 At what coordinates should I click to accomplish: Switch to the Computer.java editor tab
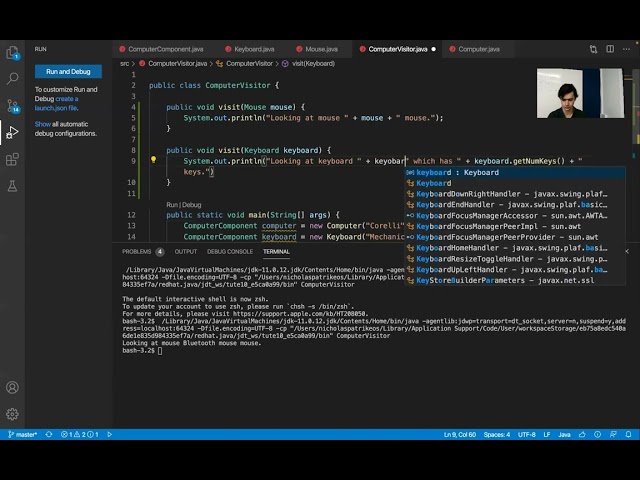pyautogui.click(x=479, y=48)
